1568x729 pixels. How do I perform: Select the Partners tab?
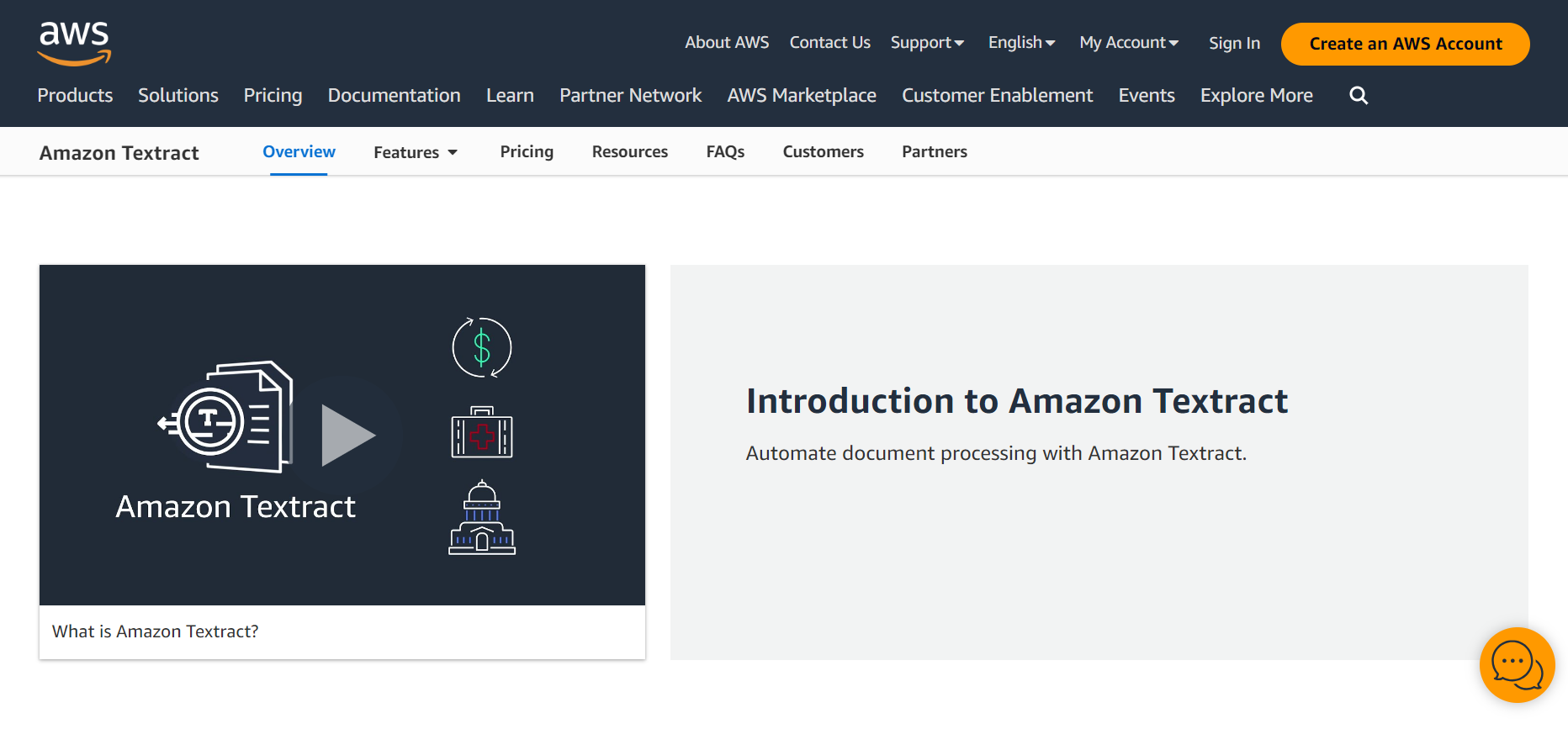(935, 152)
